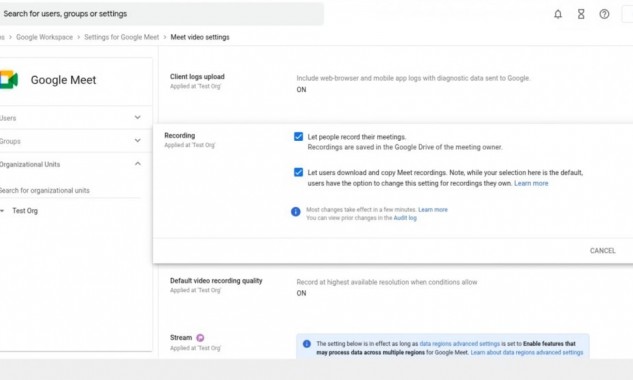Image resolution: width=633 pixels, height=380 pixels.
Task: Click the info icon beside 'Most changes take effect'
Action: pyautogui.click(x=296, y=211)
